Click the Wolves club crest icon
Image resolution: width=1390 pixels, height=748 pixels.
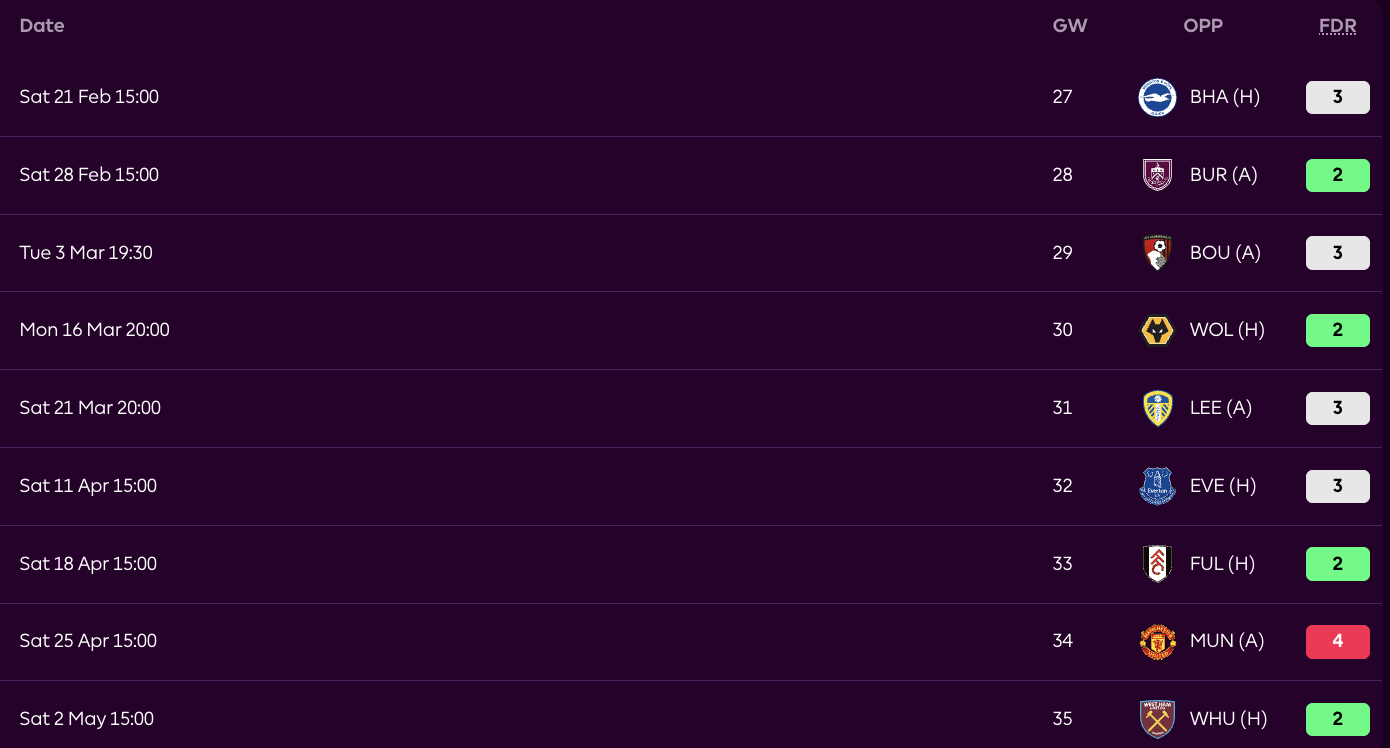tap(1157, 330)
